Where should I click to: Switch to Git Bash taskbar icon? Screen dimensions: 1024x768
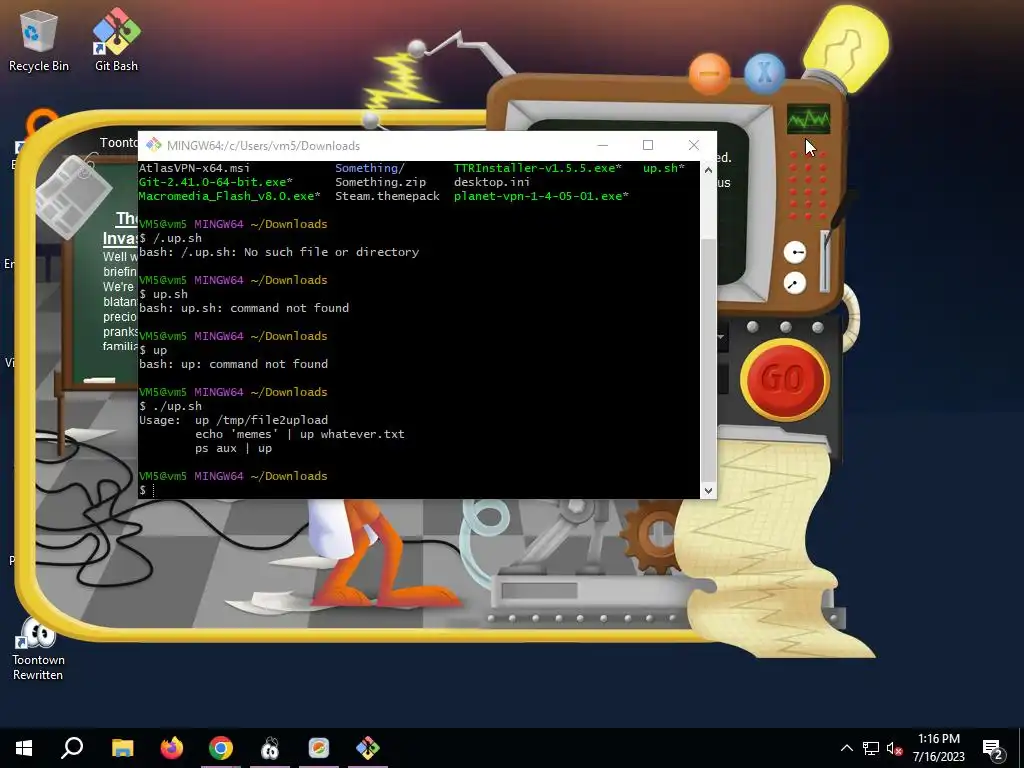(368, 748)
